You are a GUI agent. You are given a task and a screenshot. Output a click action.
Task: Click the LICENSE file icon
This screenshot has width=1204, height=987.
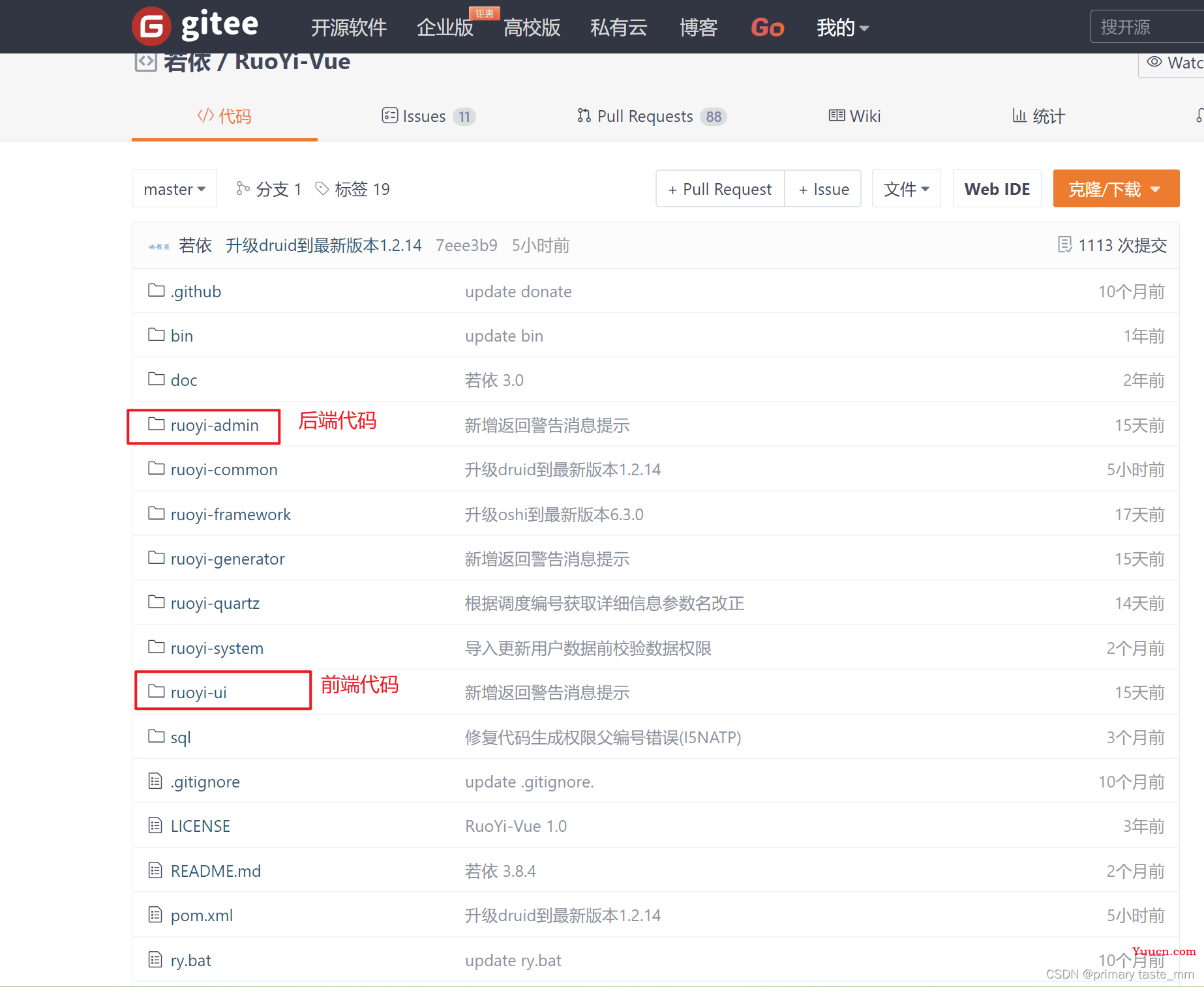[155, 825]
